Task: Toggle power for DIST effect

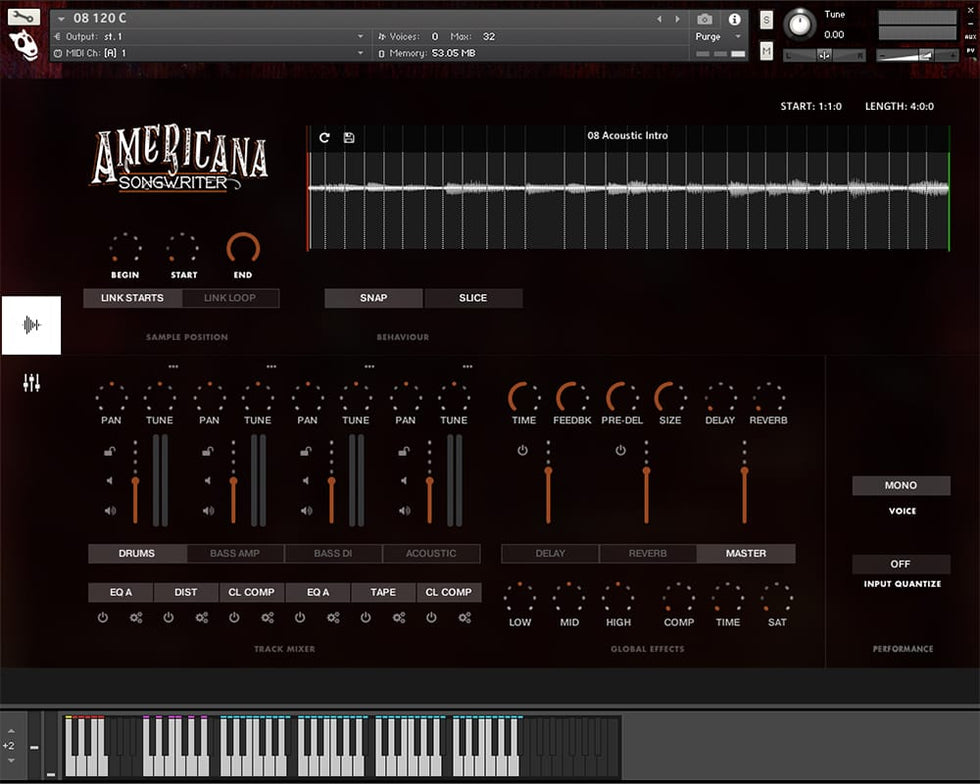Action: [x=168, y=618]
